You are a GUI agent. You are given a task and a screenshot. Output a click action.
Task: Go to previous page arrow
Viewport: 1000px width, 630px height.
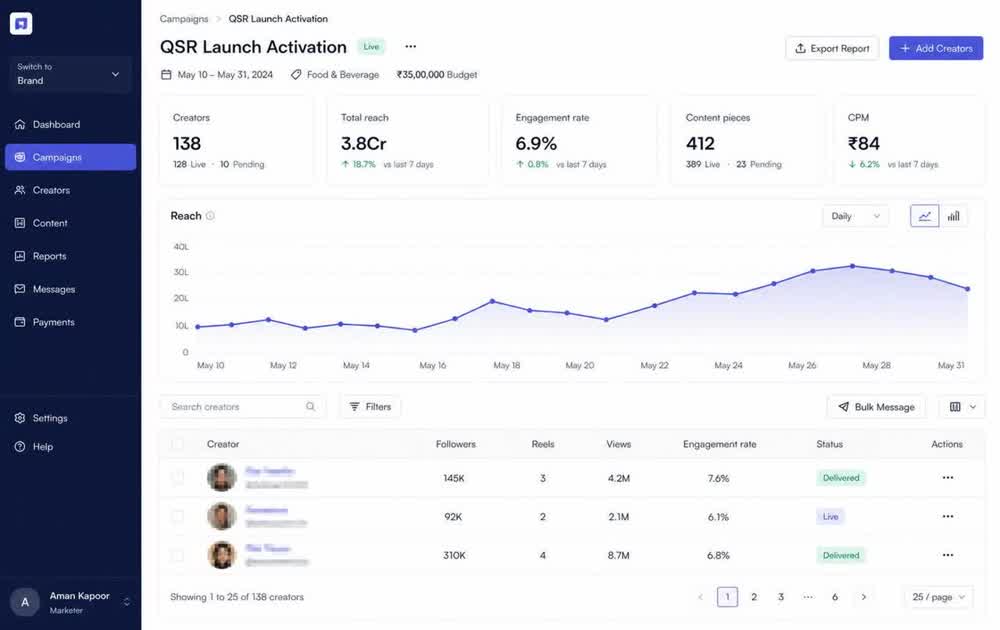[700, 597]
